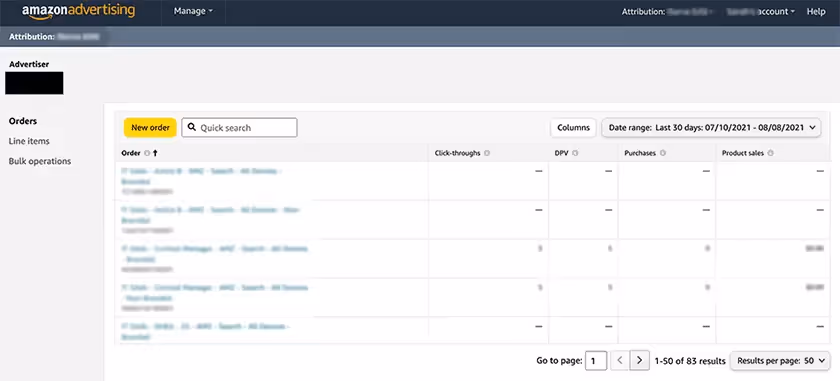Viewport: 840px width, 381px height.
Task: Go to next results page
Action: coord(640,361)
